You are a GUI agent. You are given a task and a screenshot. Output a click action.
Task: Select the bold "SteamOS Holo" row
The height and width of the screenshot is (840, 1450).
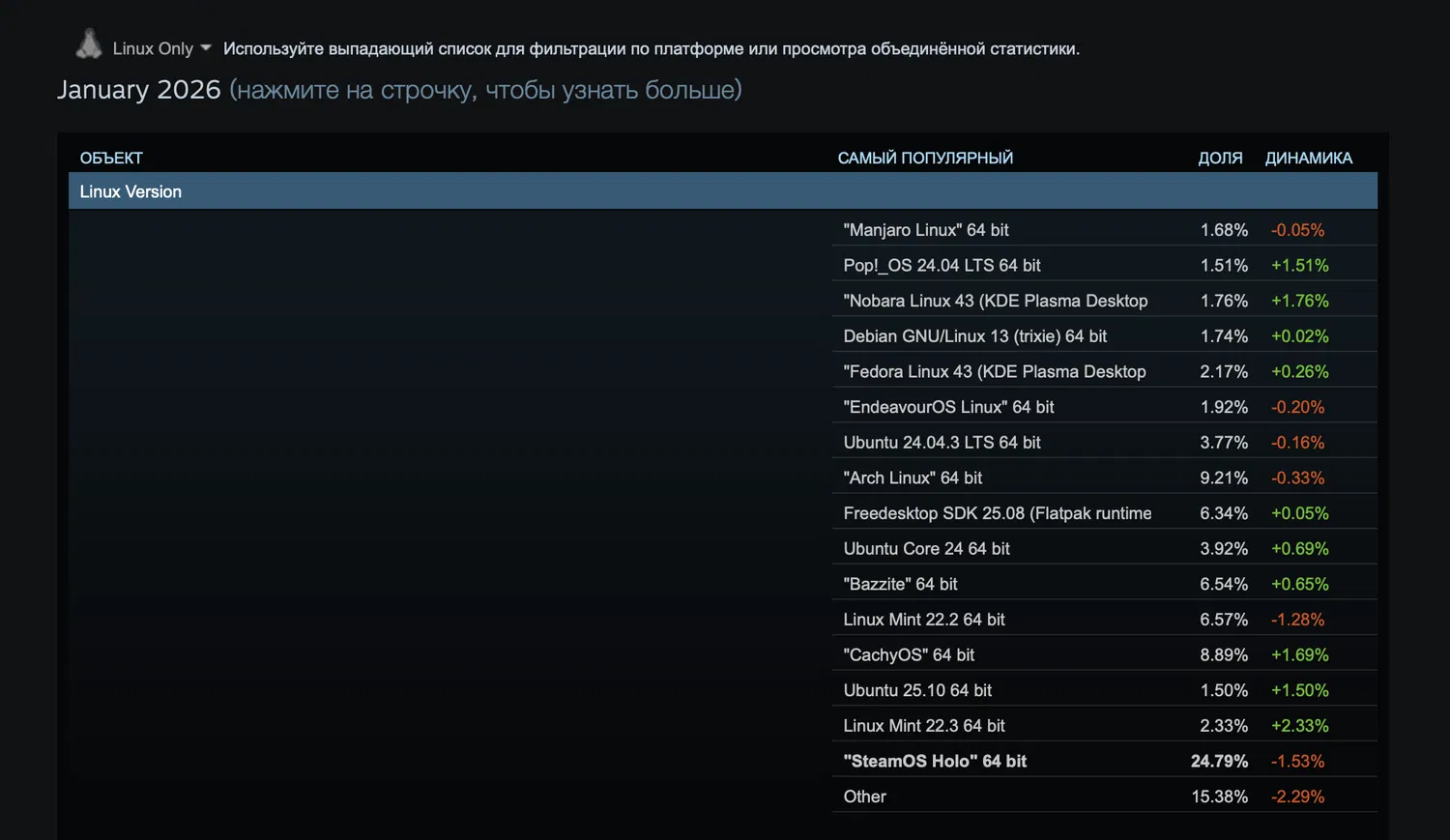(x=935, y=762)
